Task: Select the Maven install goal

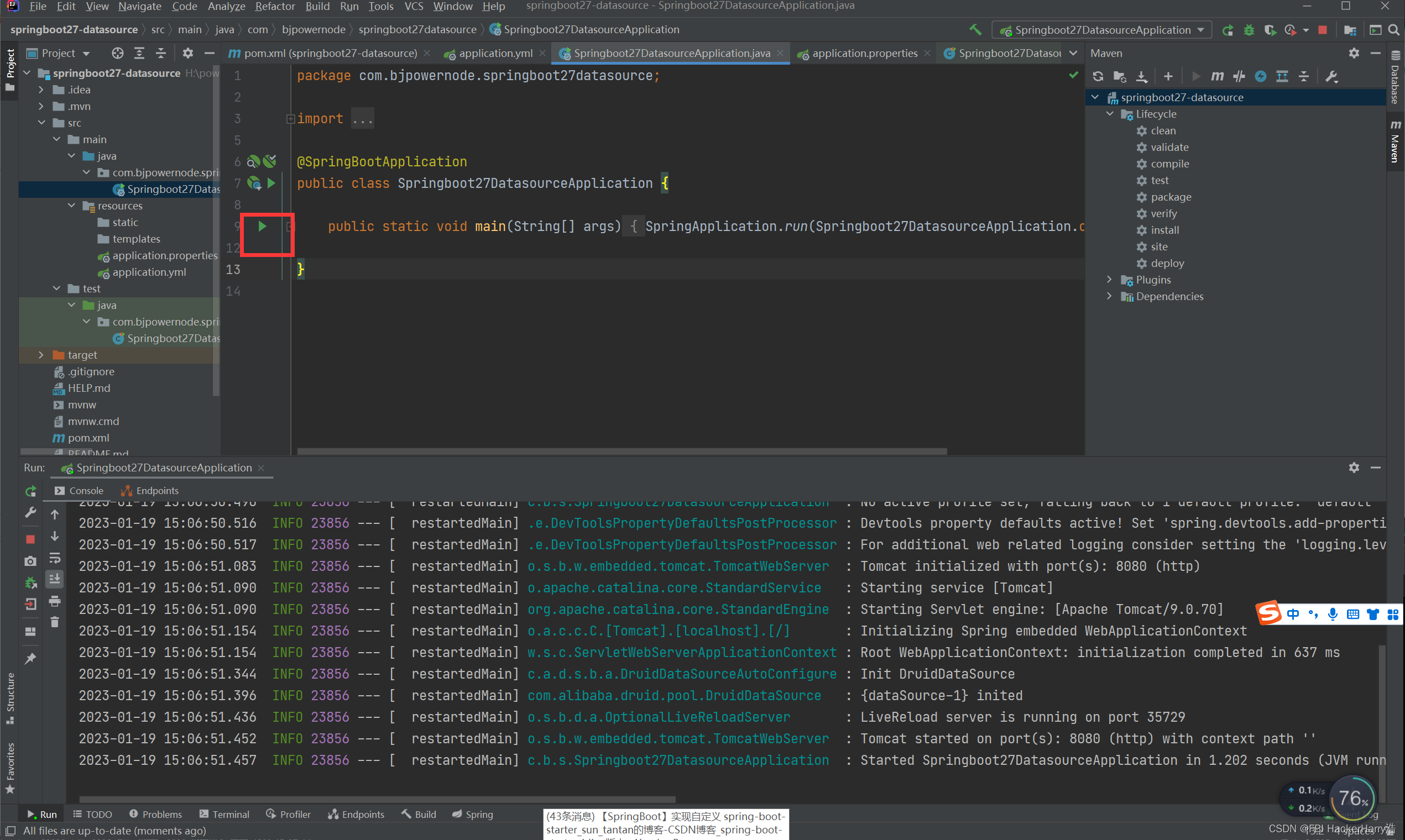Action: coord(1164,230)
